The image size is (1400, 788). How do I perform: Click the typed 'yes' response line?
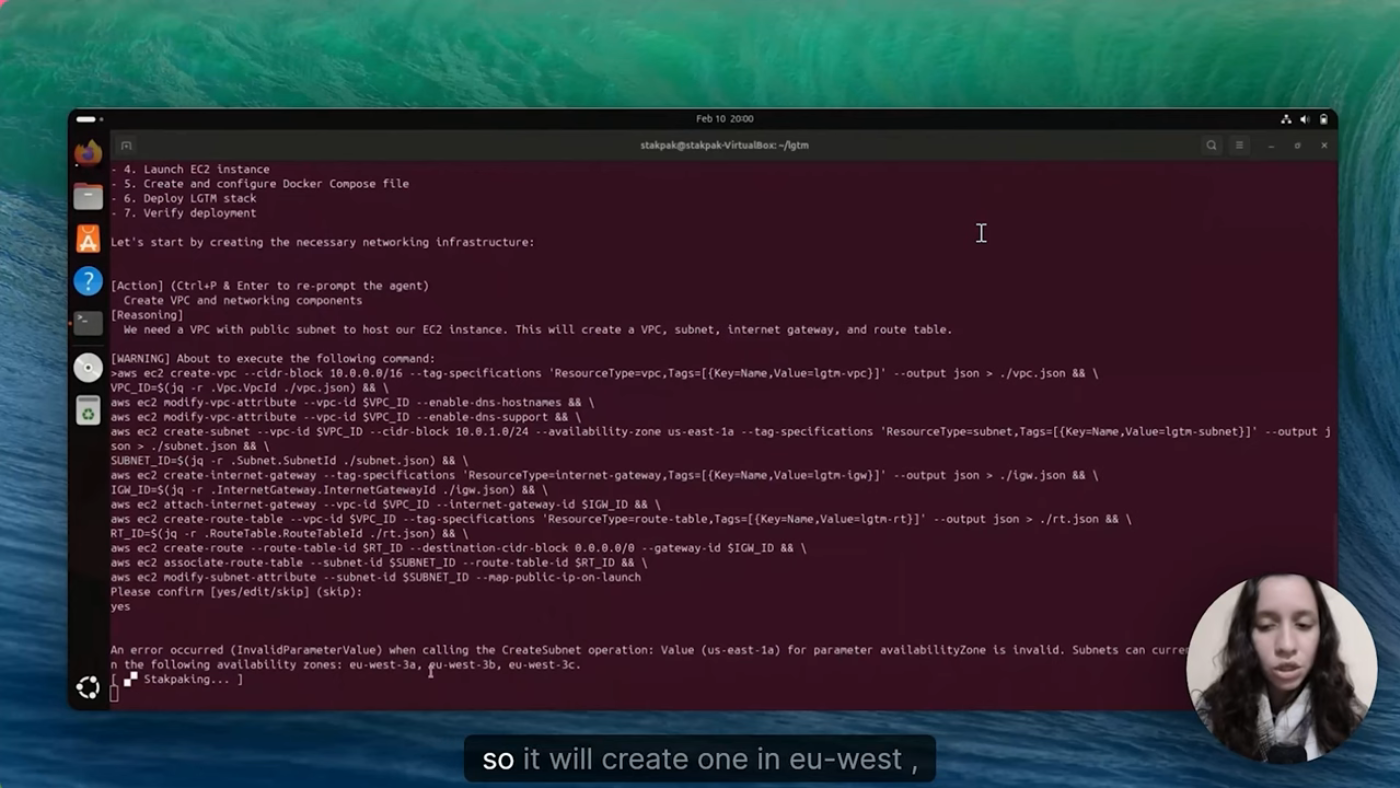(x=120, y=607)
